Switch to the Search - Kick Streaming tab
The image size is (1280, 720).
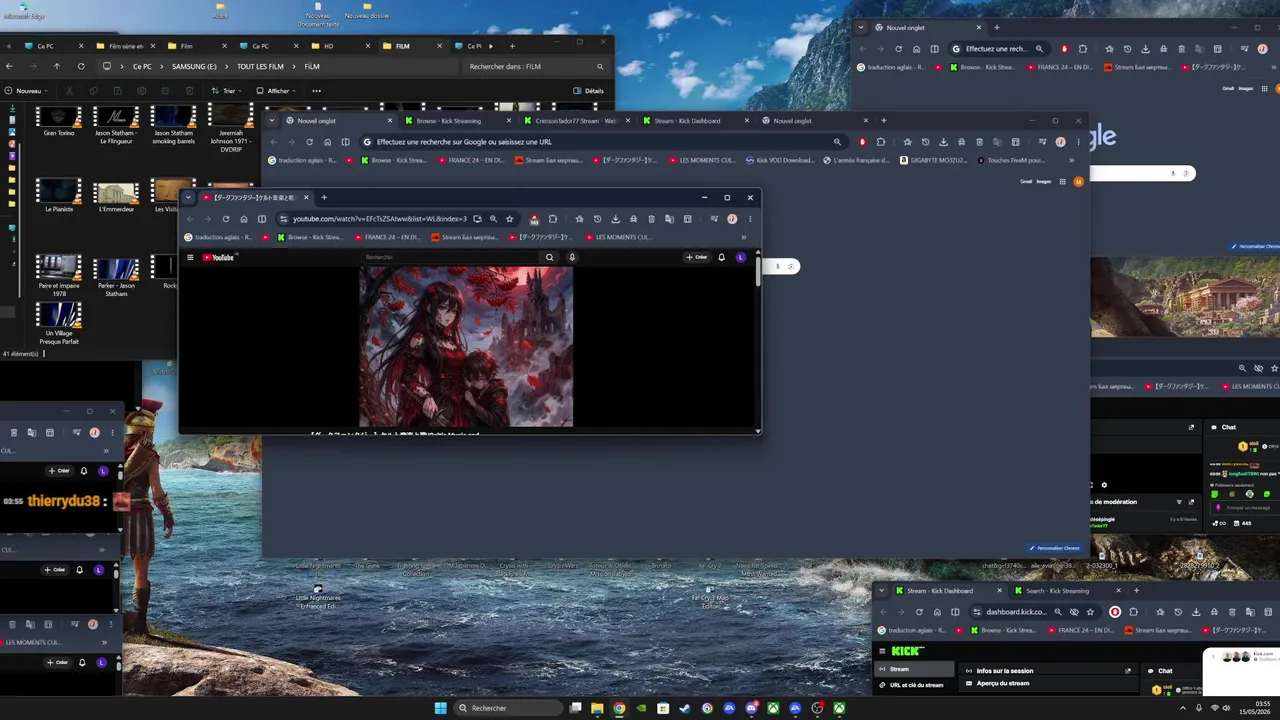click(x=1057, y=591)
